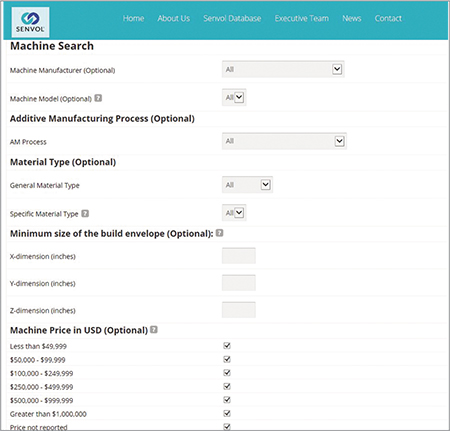Image resolution: width=450 pixels, height=431 pixels.
Task: Open the News page
Action: point(352,18)
